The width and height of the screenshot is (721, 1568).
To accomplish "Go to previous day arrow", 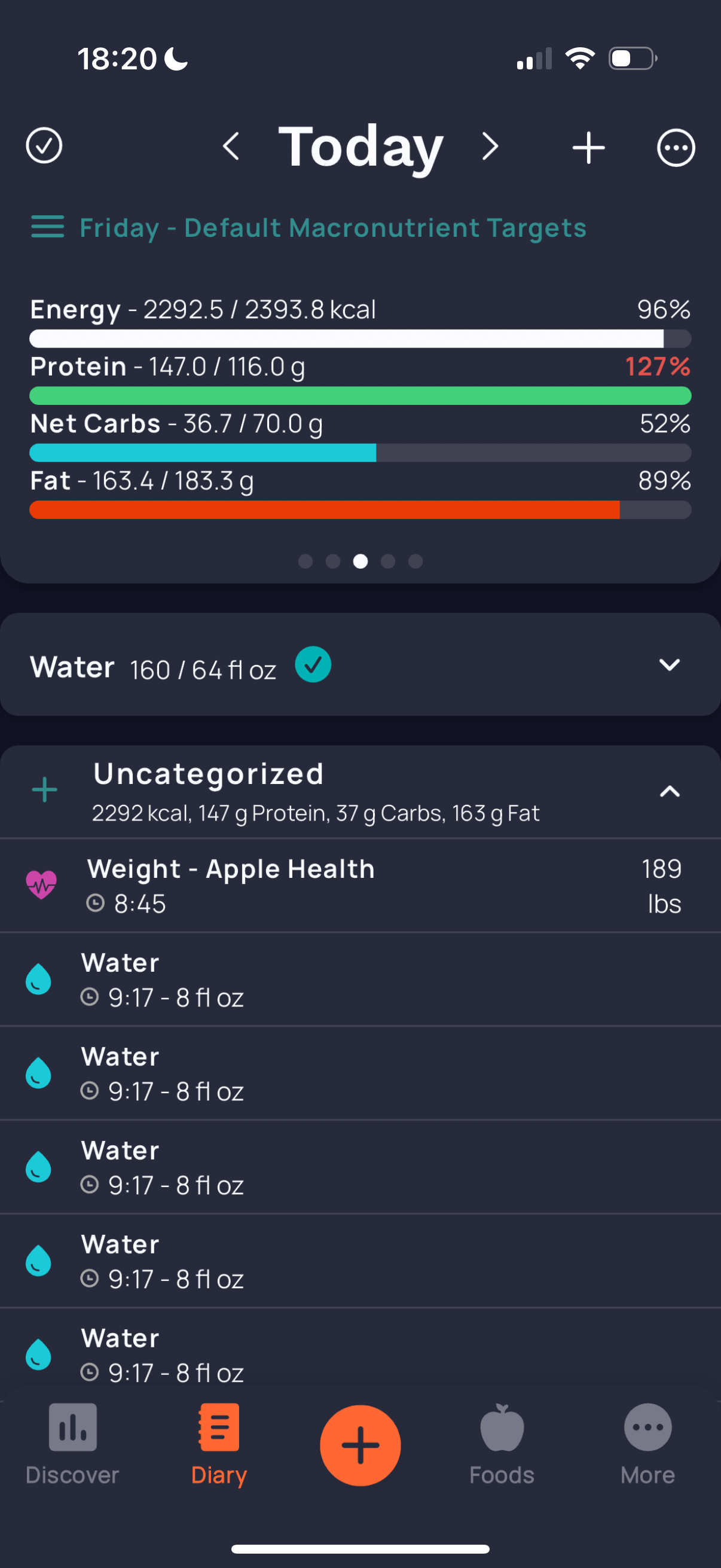I will point(231,147).
